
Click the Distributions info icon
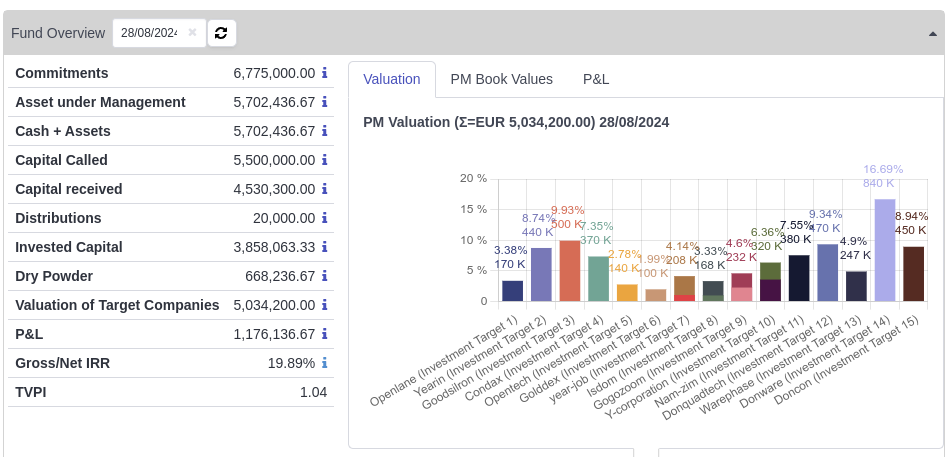click(324, 218)
